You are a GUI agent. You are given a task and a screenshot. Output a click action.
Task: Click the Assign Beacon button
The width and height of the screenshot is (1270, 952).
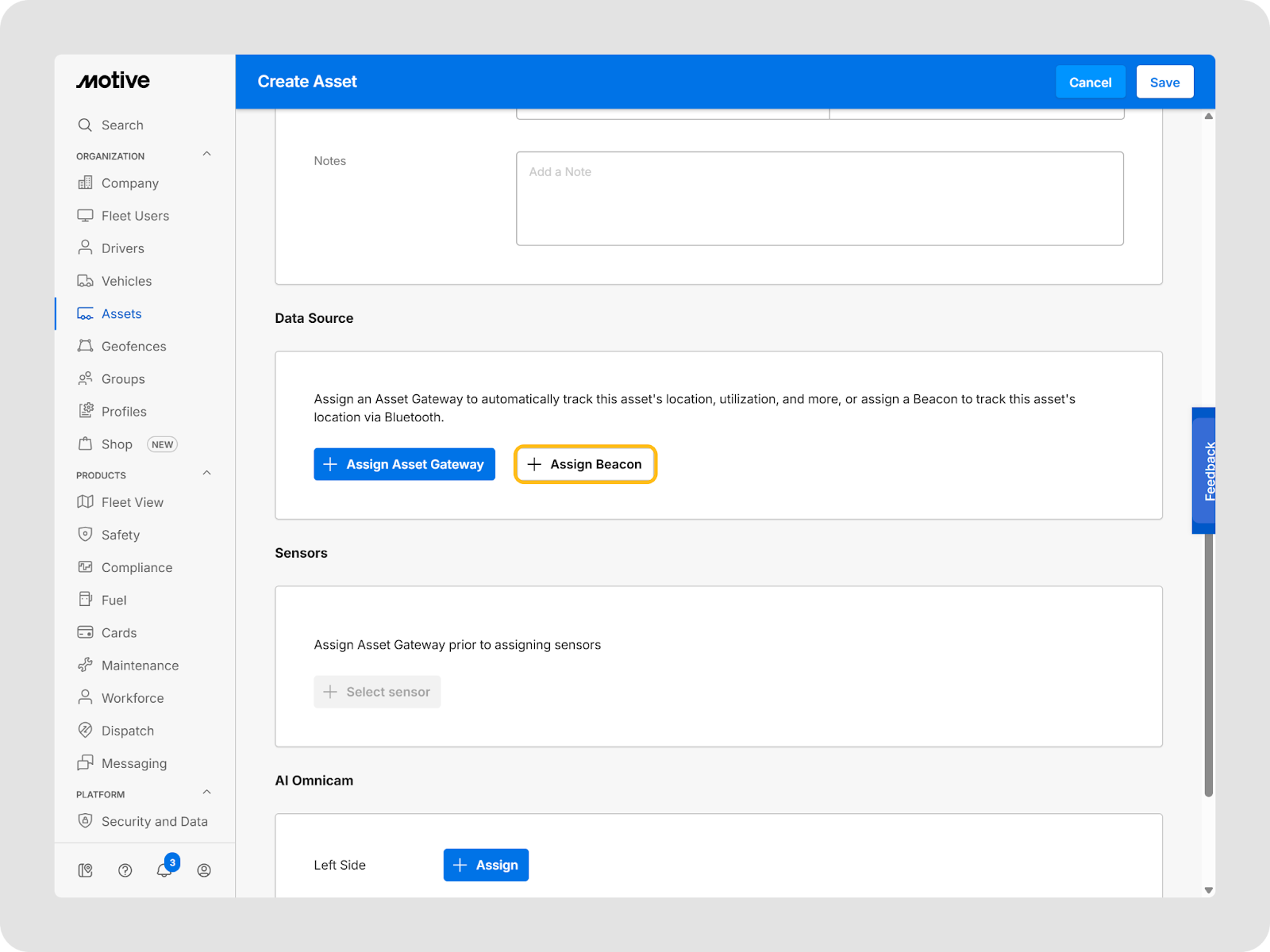585,464
